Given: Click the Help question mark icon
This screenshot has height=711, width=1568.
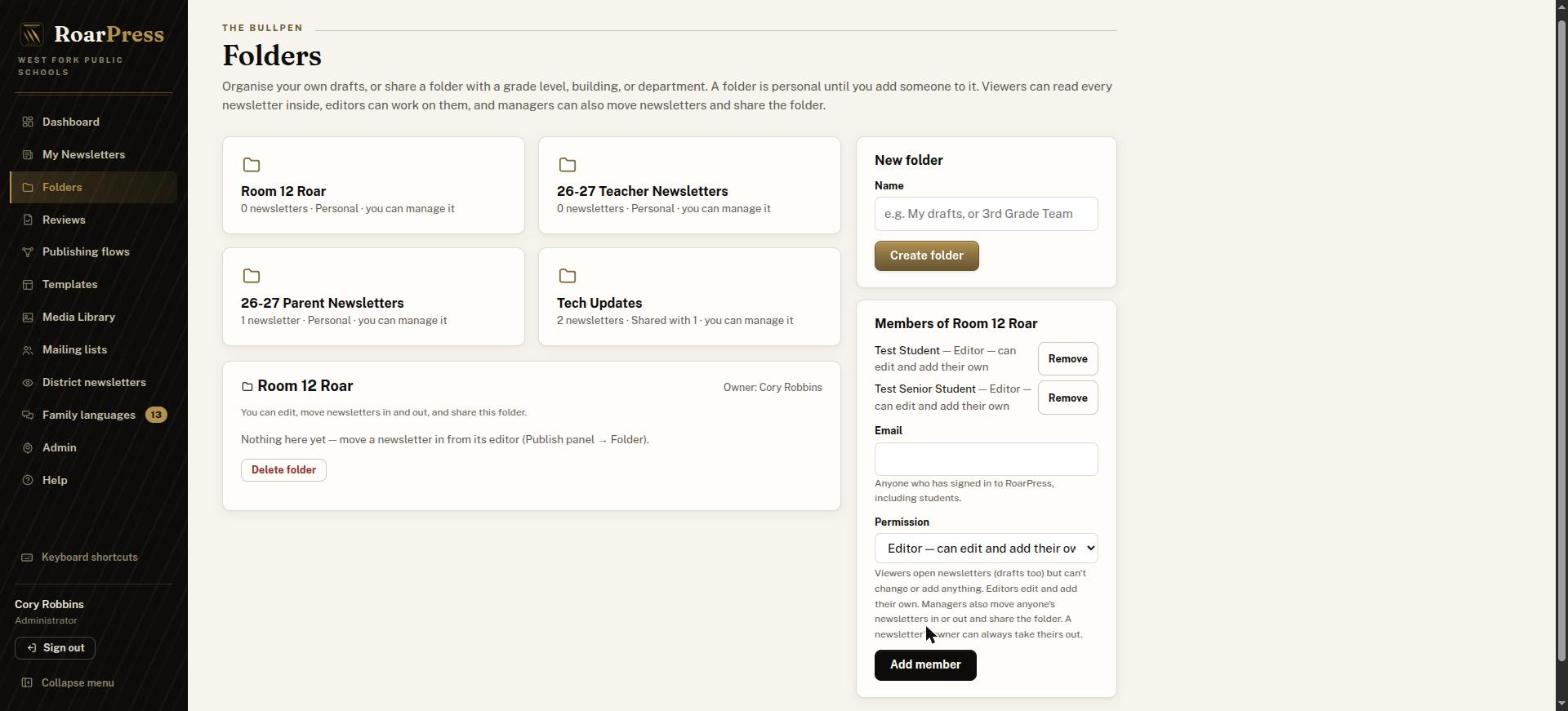Looking at the screenshot, I should (x=28, y=481).
